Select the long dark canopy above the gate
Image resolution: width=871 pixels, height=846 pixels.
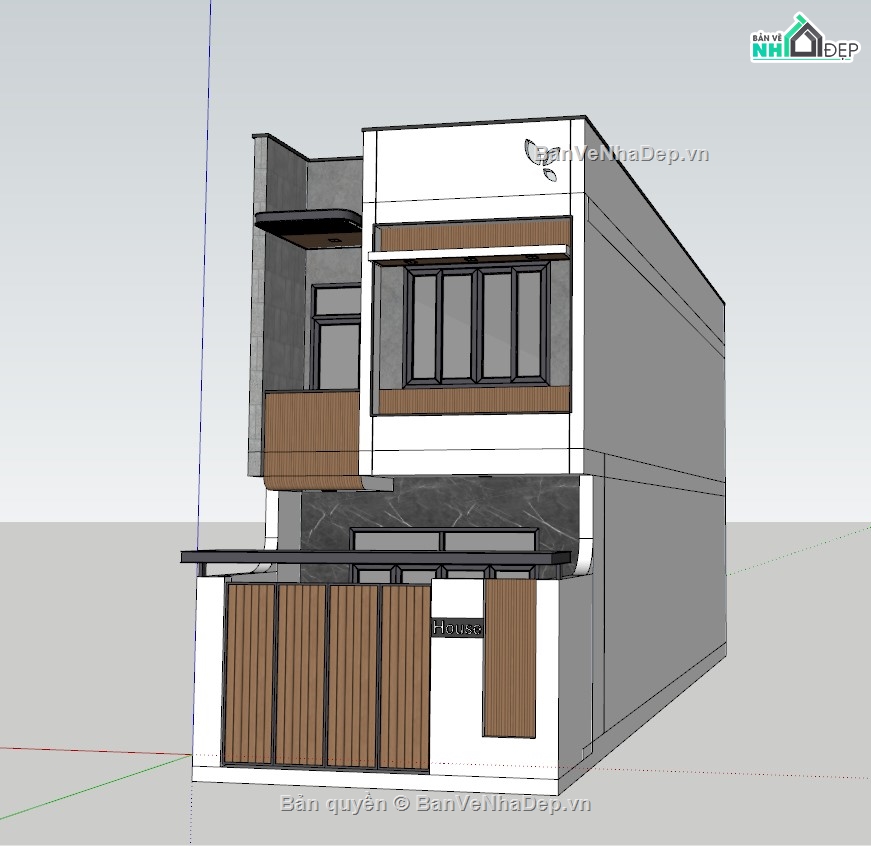click(x=376, y=557)
